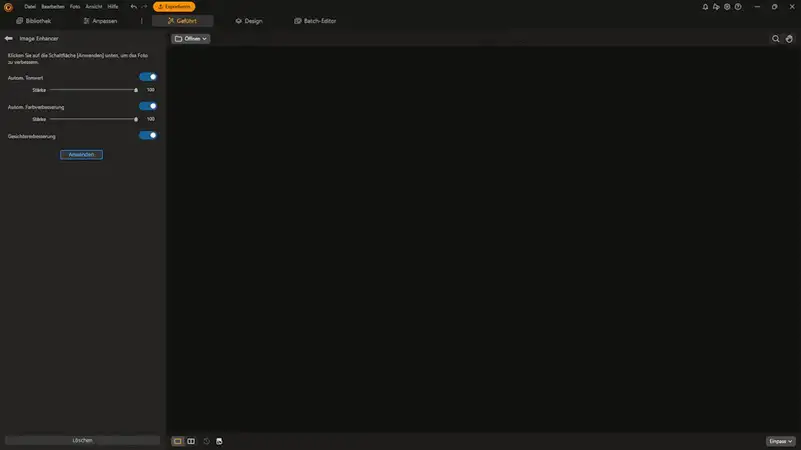
Task: Undo the last action
Action: pyautogui.click(x=133, y=7)
